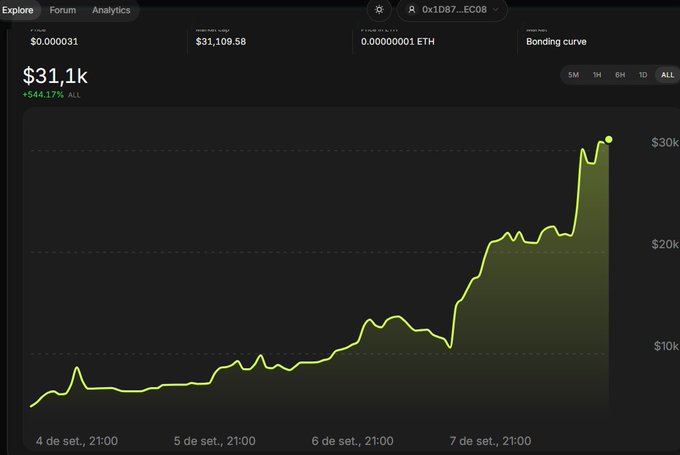Image resolution: width=680 pixels, height=455 pixels.
Task: Select the 6H chart timeframe
Action: (620, 75)
